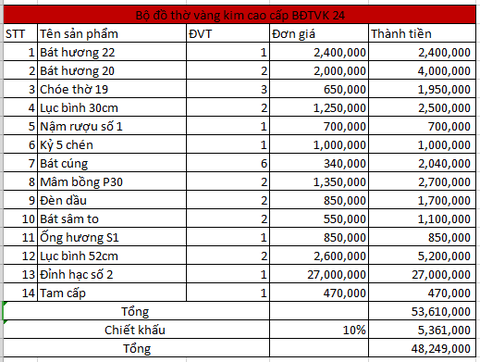Click the ĐVT column header cell

(x=228, y=34)
